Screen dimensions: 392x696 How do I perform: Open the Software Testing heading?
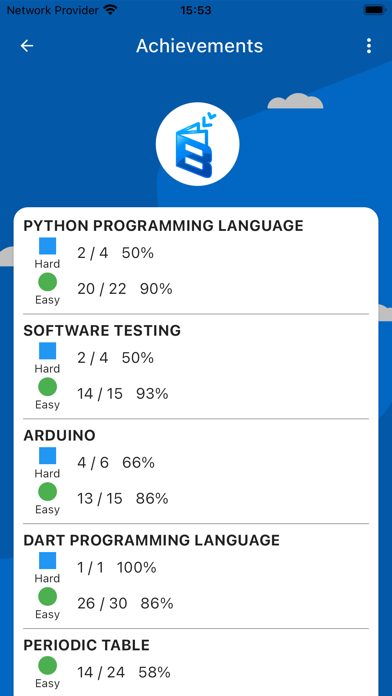(102, 331)
